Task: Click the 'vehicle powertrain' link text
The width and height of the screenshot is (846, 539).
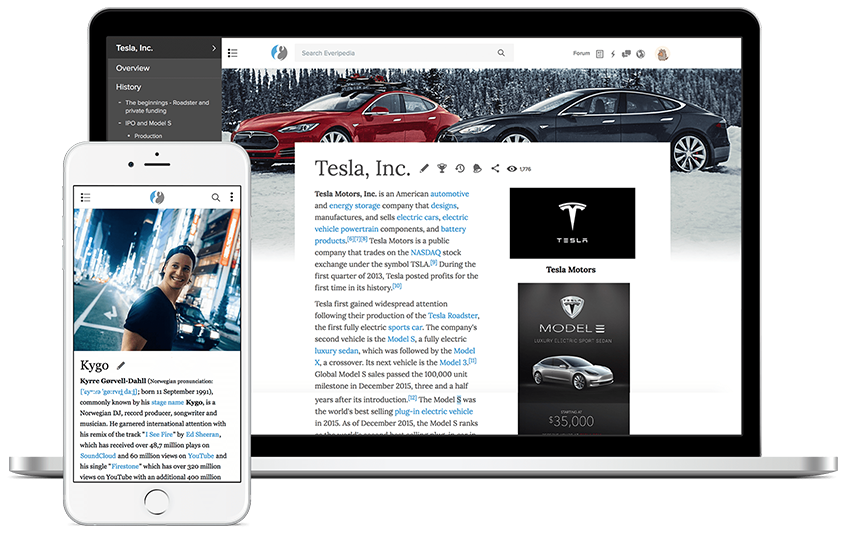Action: 346,229
